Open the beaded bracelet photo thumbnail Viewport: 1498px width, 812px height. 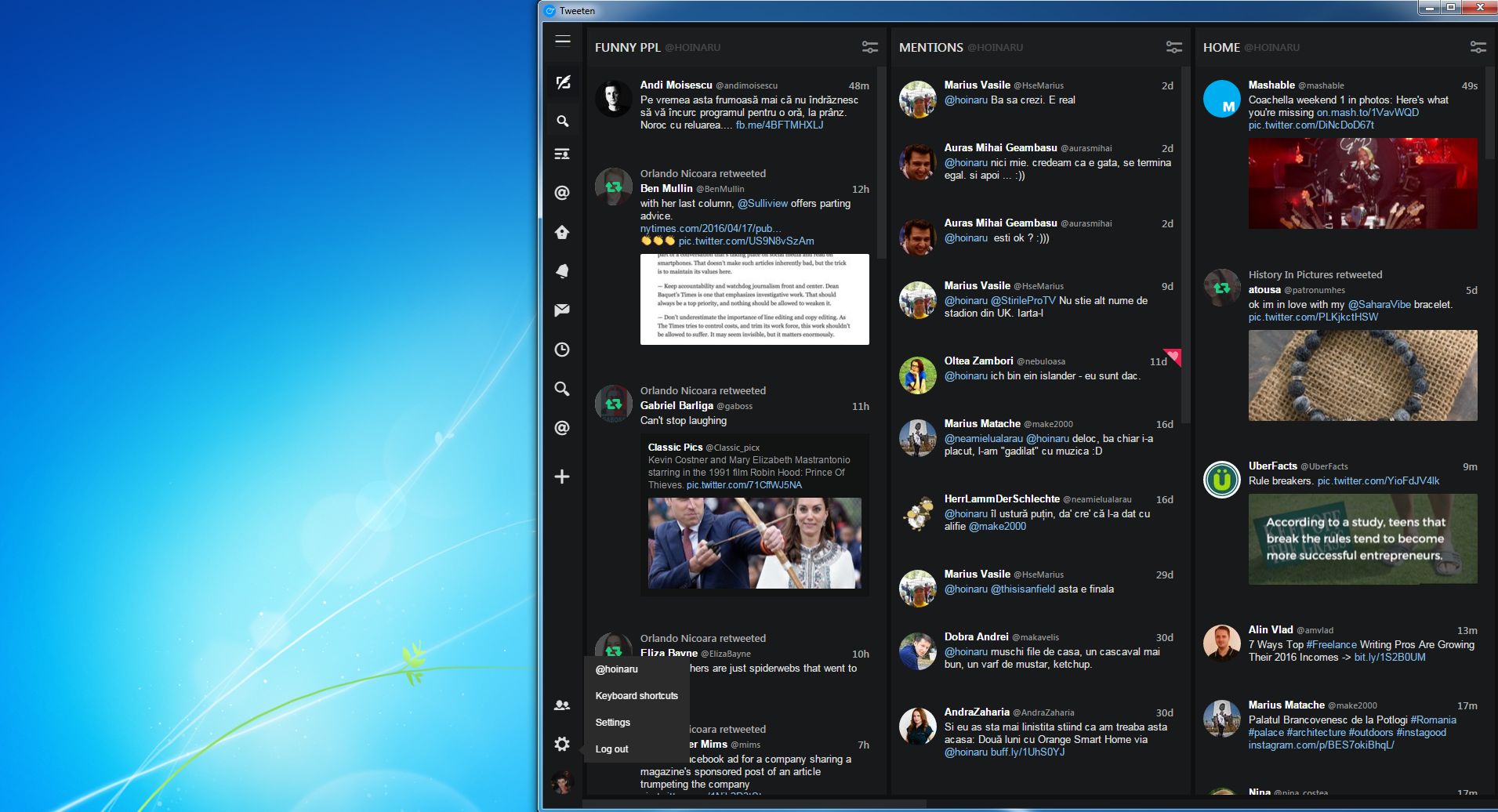click(1362, 375)
